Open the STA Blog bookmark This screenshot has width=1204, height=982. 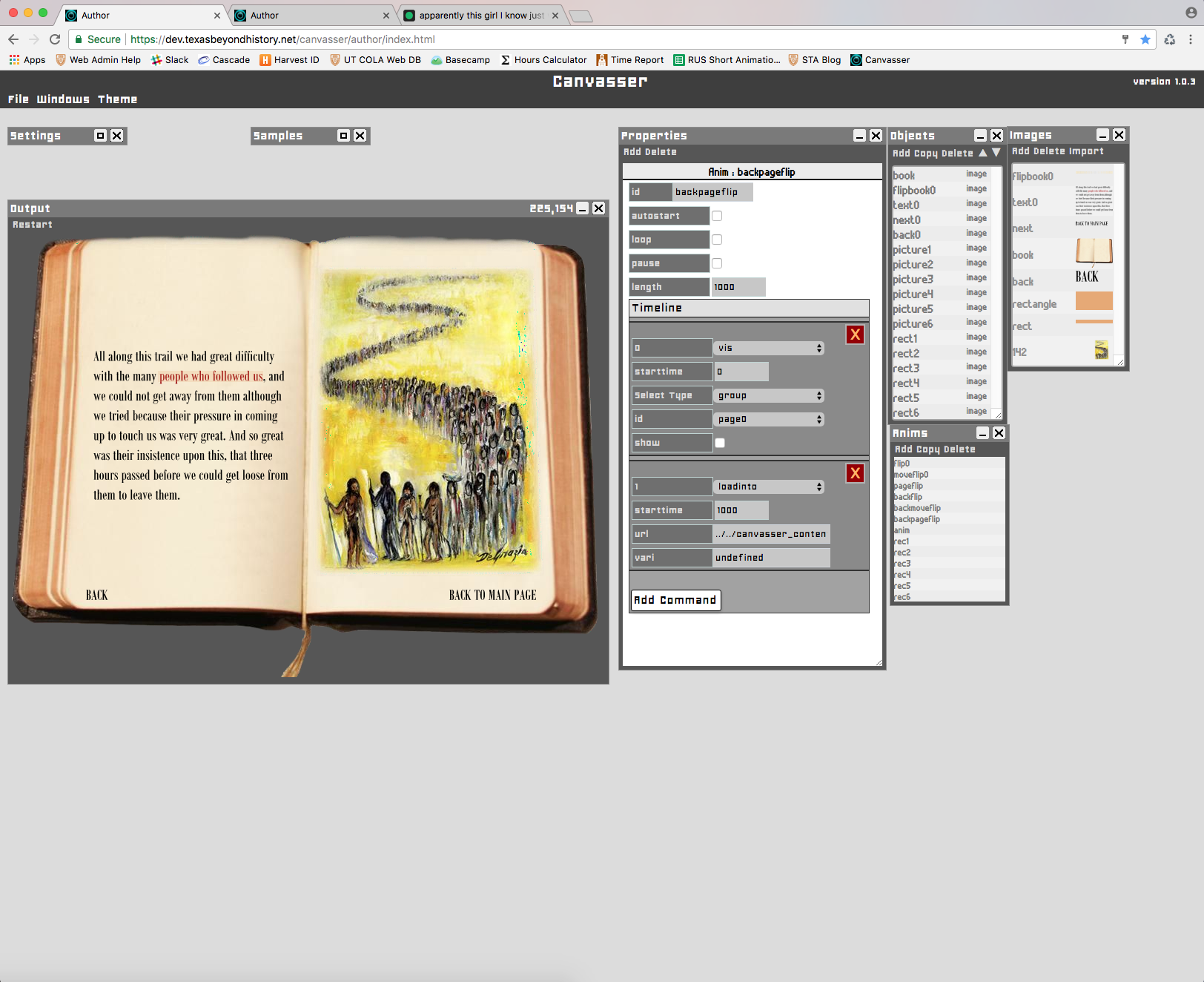click(815, 60)
